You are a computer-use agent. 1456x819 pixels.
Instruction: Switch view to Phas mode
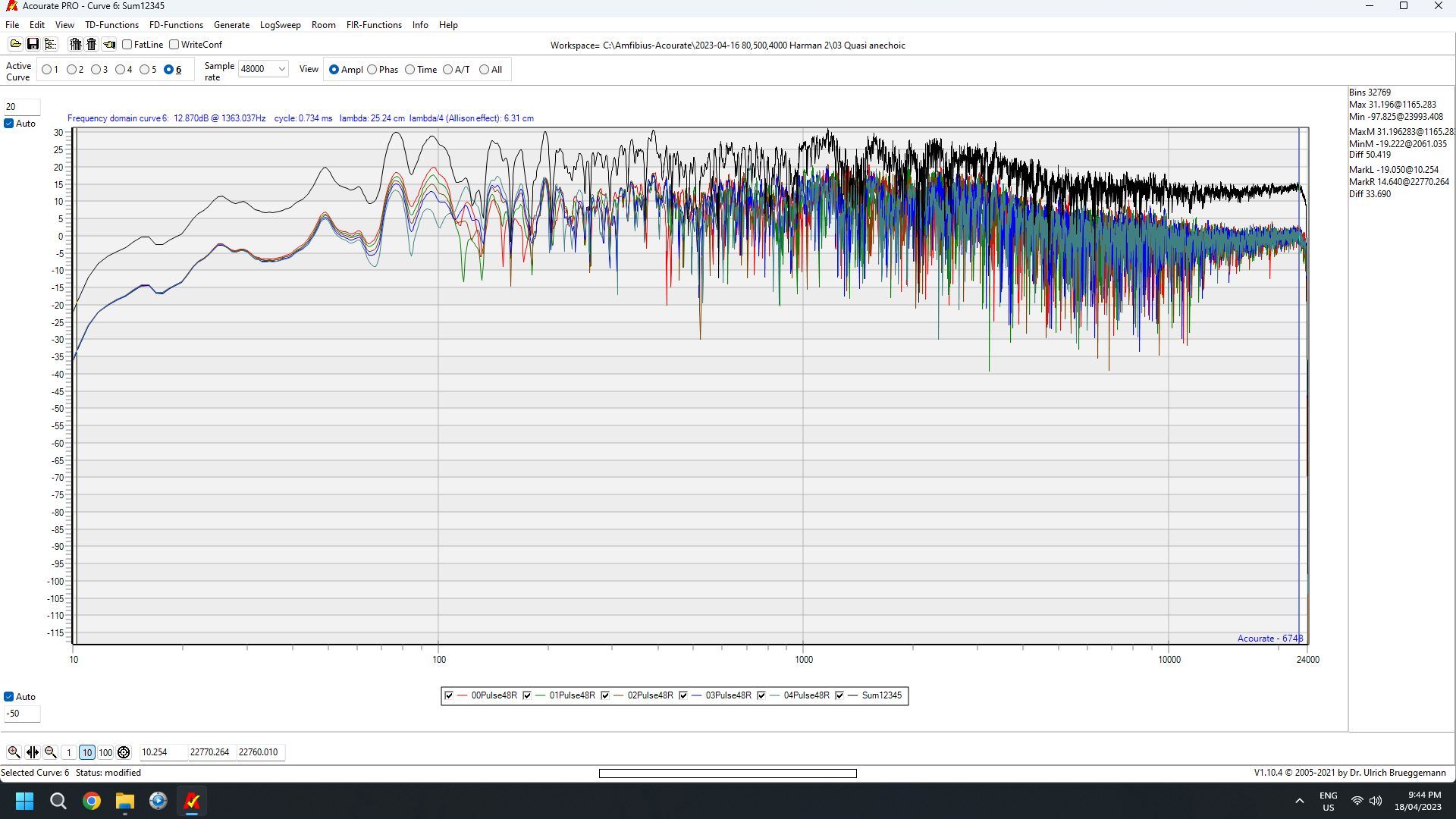[372, 69]
